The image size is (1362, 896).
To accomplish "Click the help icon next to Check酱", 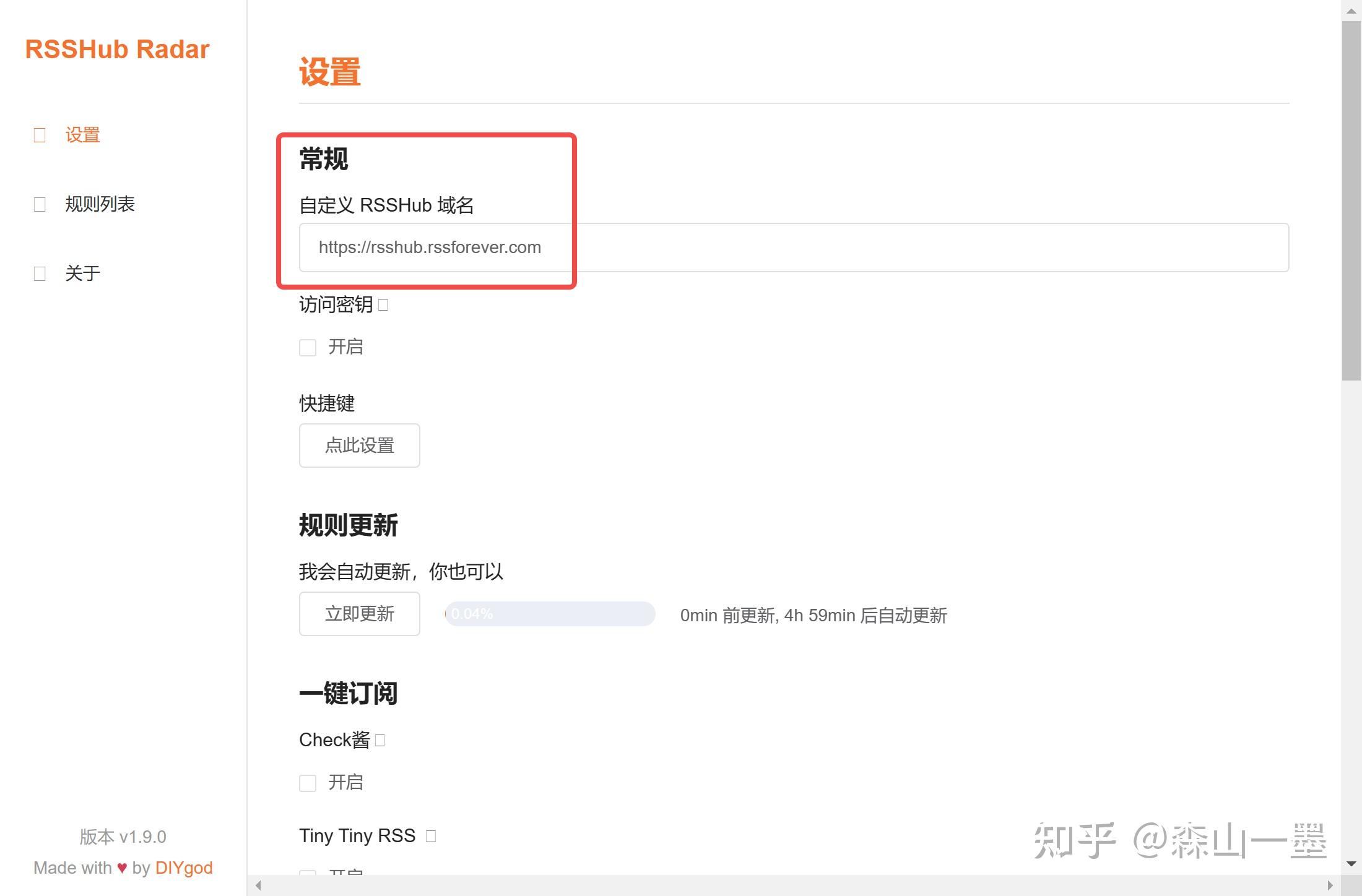I will point(380,739).
